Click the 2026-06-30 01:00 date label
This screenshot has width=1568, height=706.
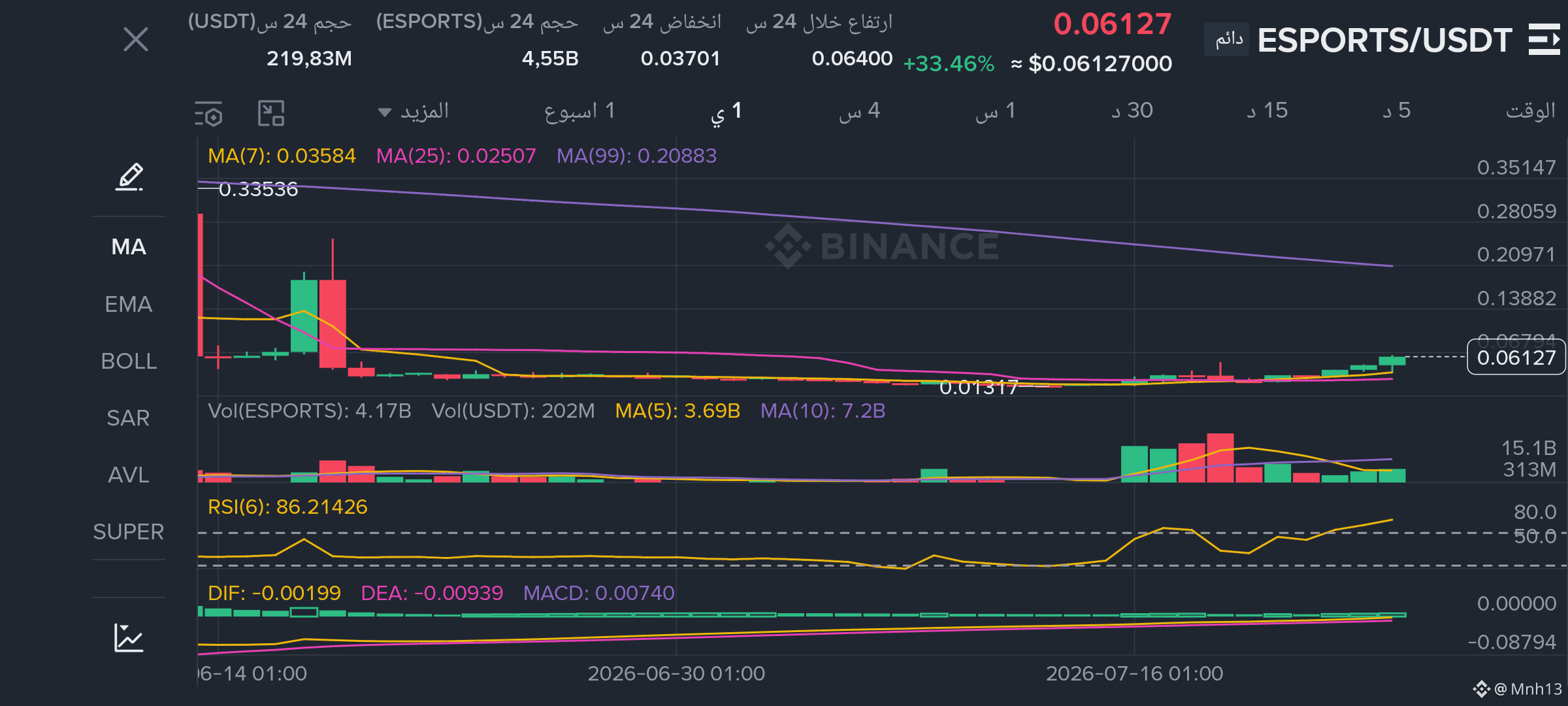pos(676,674)
